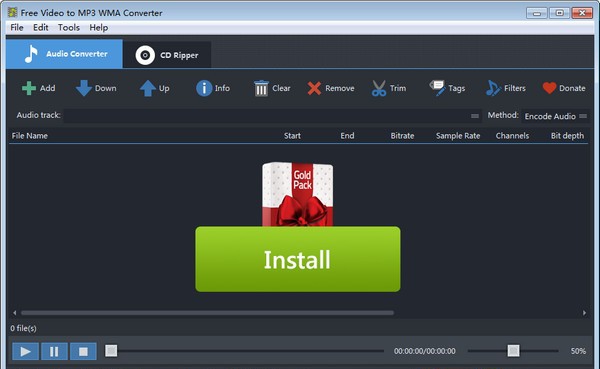Click the Bit depth column header
The image size is (600, 369).
(567, 136)
